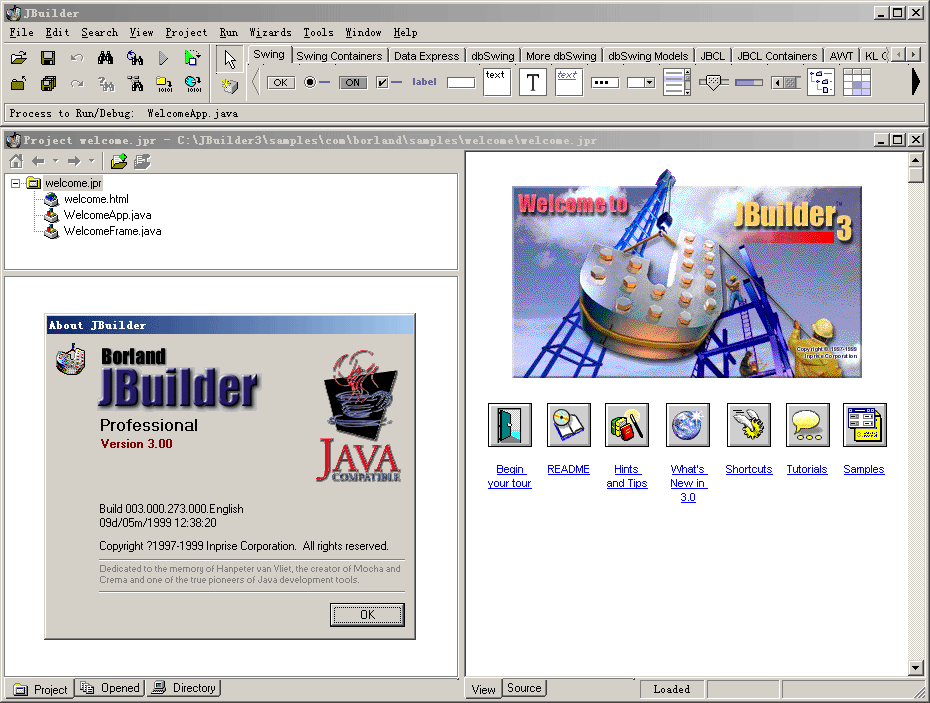The height and width of the screenshot is (703, 930).
Task: Click the Debug run icon
Action: pos(192,58)
